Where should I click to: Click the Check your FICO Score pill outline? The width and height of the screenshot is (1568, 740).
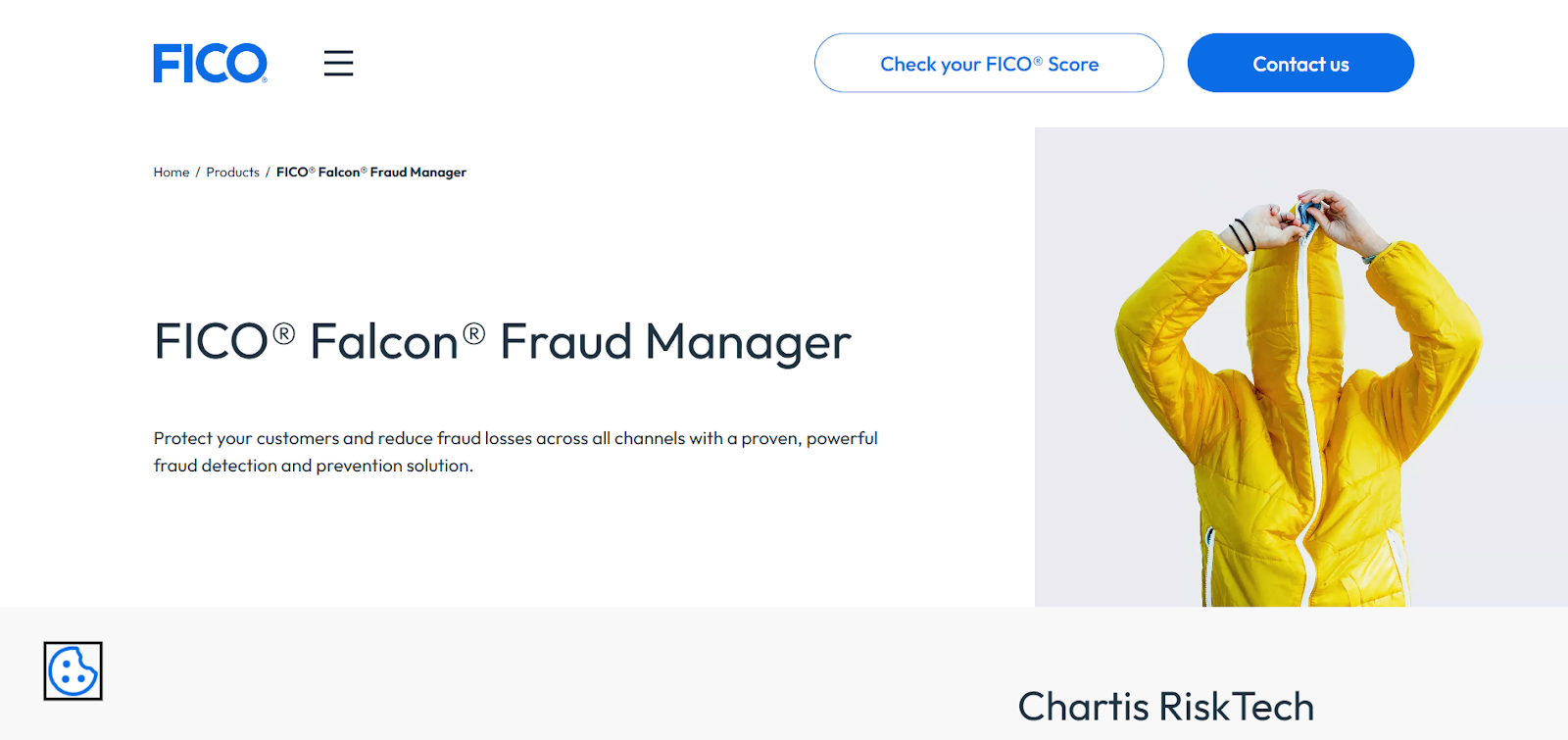tap(988, 63)
